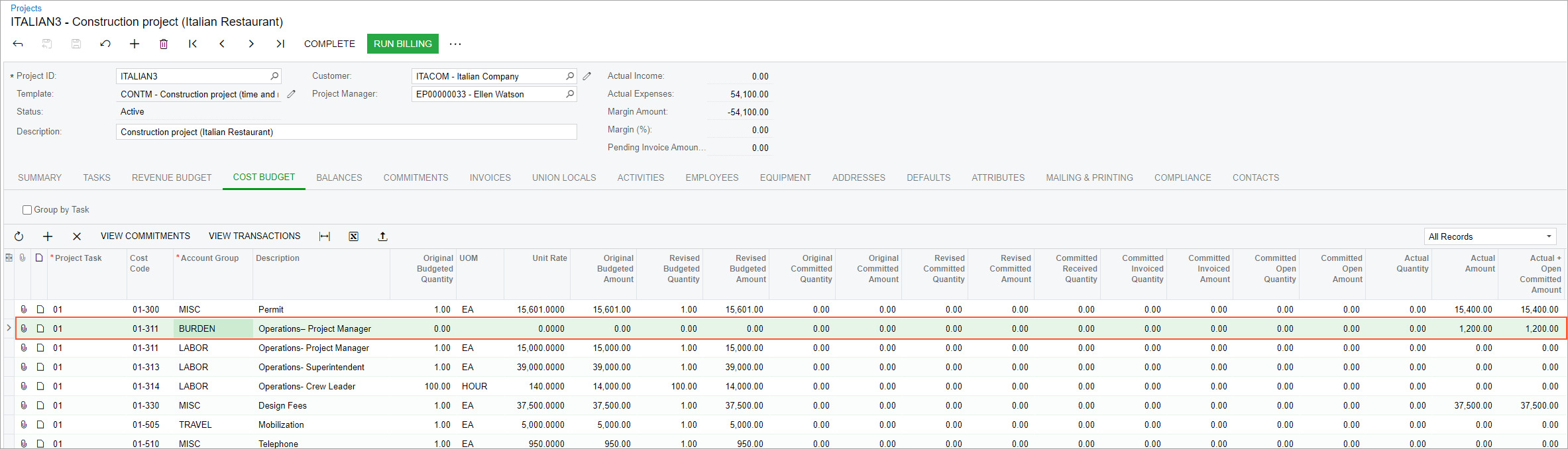1568x449 pixels.
Task: Open the Project Manager lookup selector
Action: (569, 94)
